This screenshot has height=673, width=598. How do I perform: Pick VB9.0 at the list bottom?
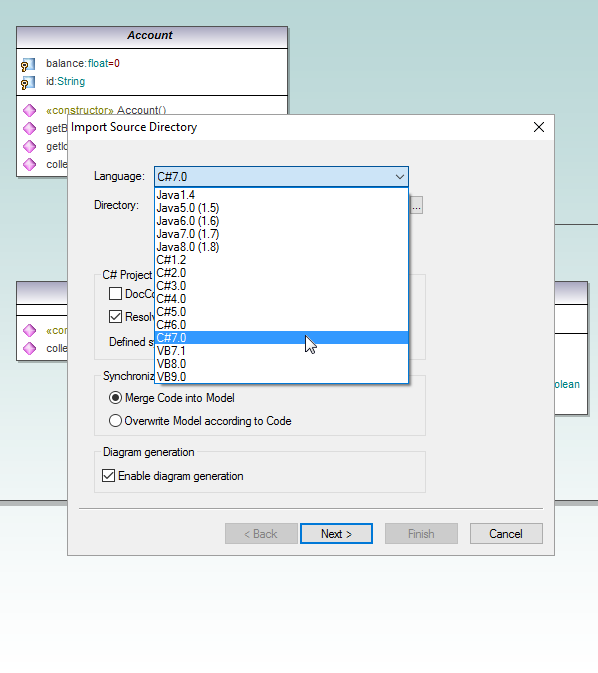(281, 377)
